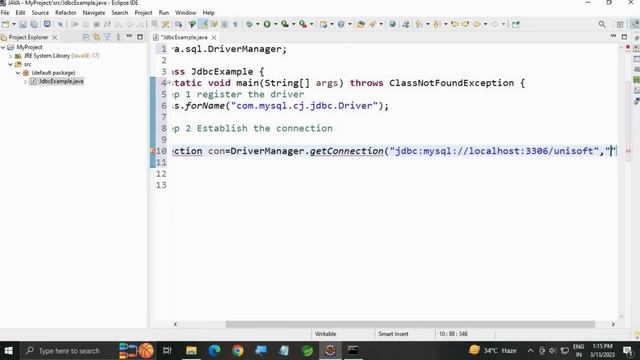Screen dimensions: 640x360
Task: Open the New file wizard icon
Action: click(5, 24)
